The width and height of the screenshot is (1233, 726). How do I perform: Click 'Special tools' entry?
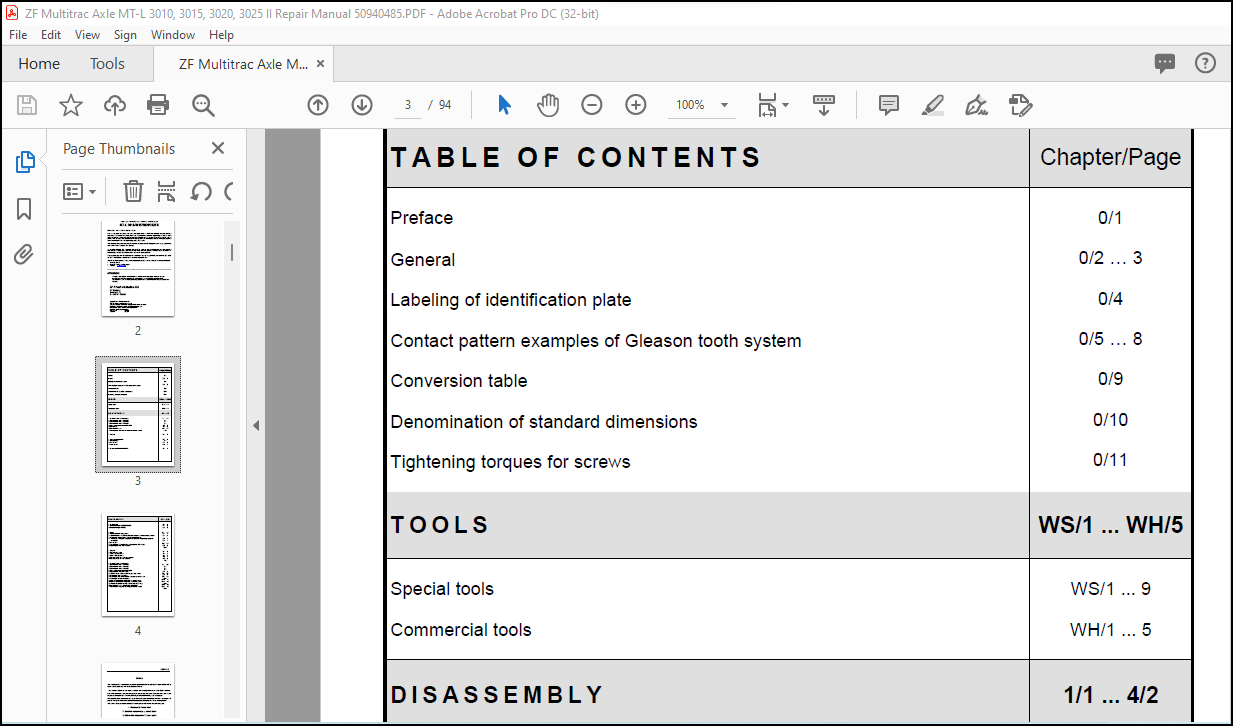(x=442, y=589)
